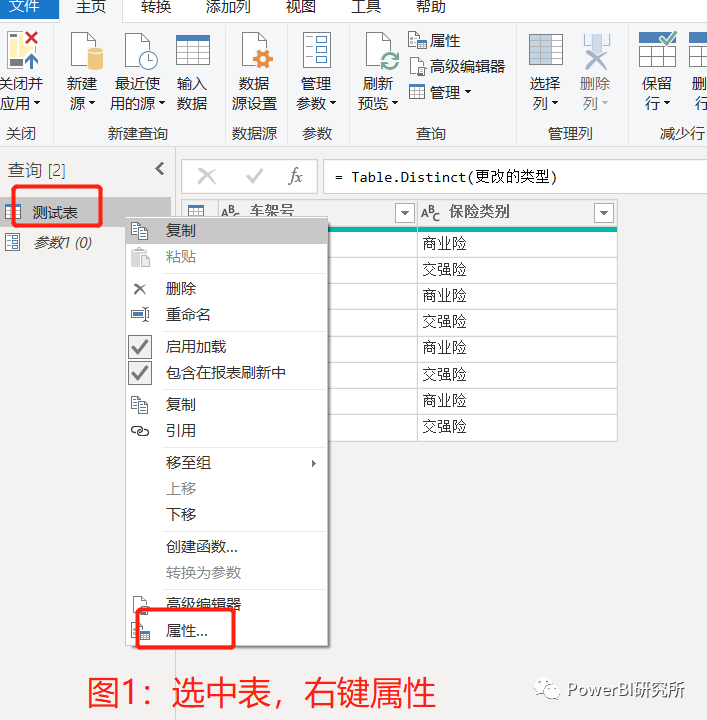Switch to the 工具 tab
Image resolution: width=707 pixels, height=720 pixels.
[x=366, y=7]
